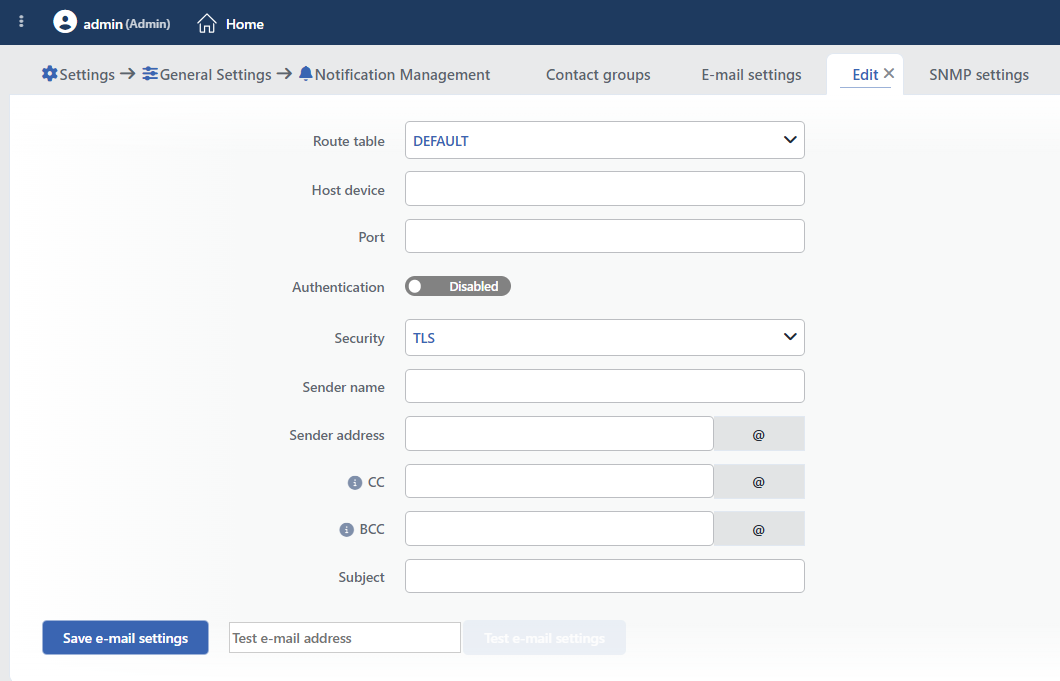
Task: Click the @ box beside Sender address
Action: [759, 433]
